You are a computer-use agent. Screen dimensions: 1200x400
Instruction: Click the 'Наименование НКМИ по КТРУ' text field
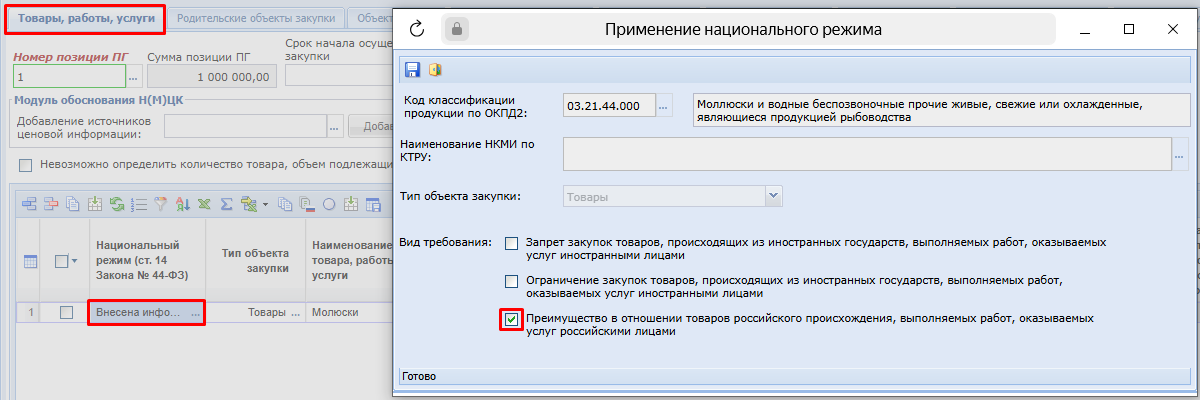[867, 155]
